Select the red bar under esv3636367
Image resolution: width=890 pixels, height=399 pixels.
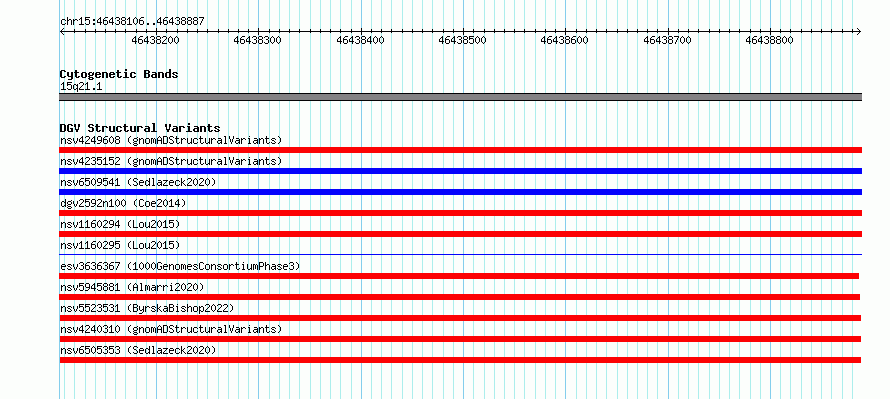click(459, 276)
